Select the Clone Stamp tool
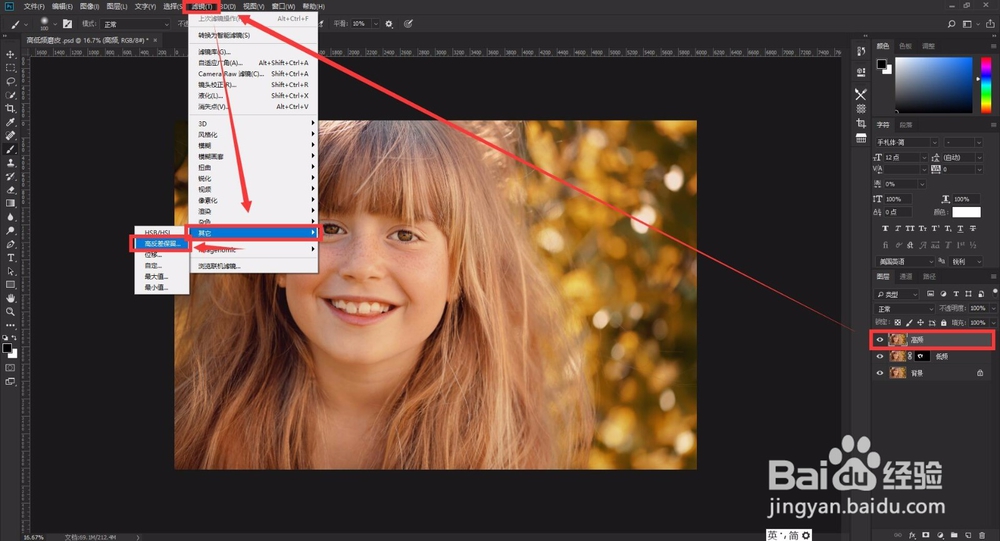 click(10, 163)
